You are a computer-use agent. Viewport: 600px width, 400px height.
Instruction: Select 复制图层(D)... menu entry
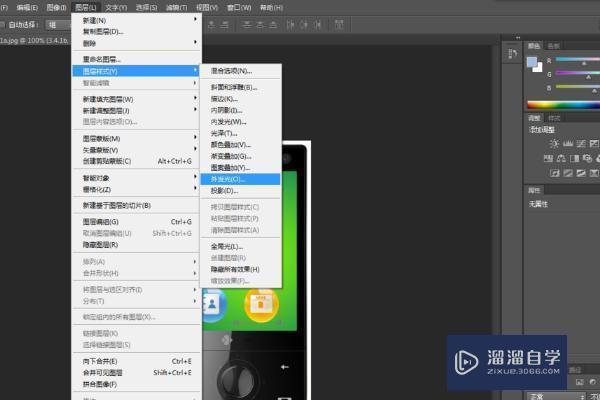(x=136, y=32)
